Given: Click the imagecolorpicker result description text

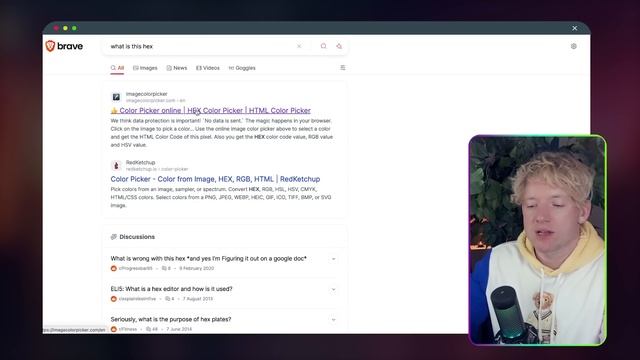Looking at the screenshot, I should point(222,133).
